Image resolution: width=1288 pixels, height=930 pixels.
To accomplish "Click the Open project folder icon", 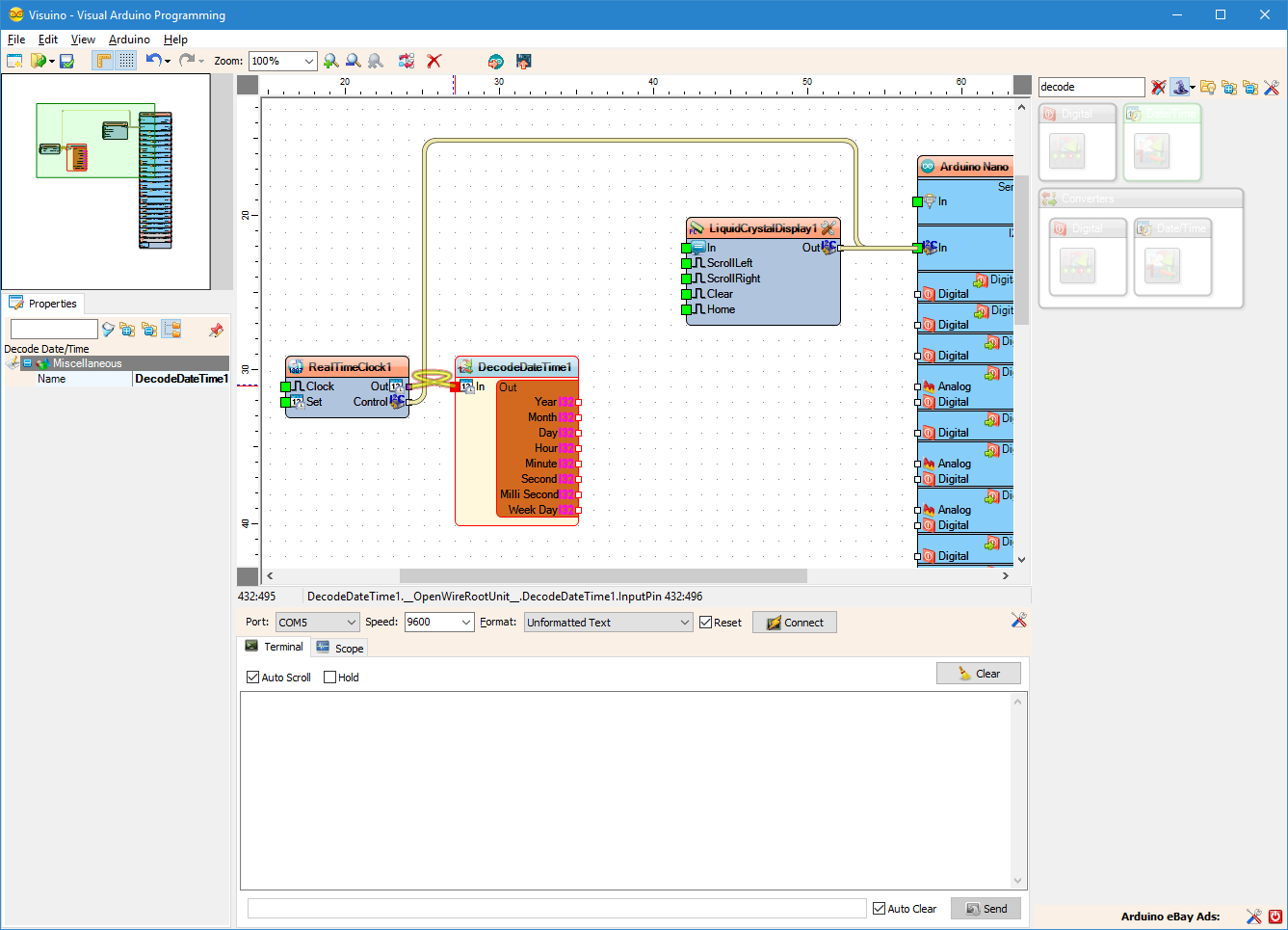I will 39,61.
